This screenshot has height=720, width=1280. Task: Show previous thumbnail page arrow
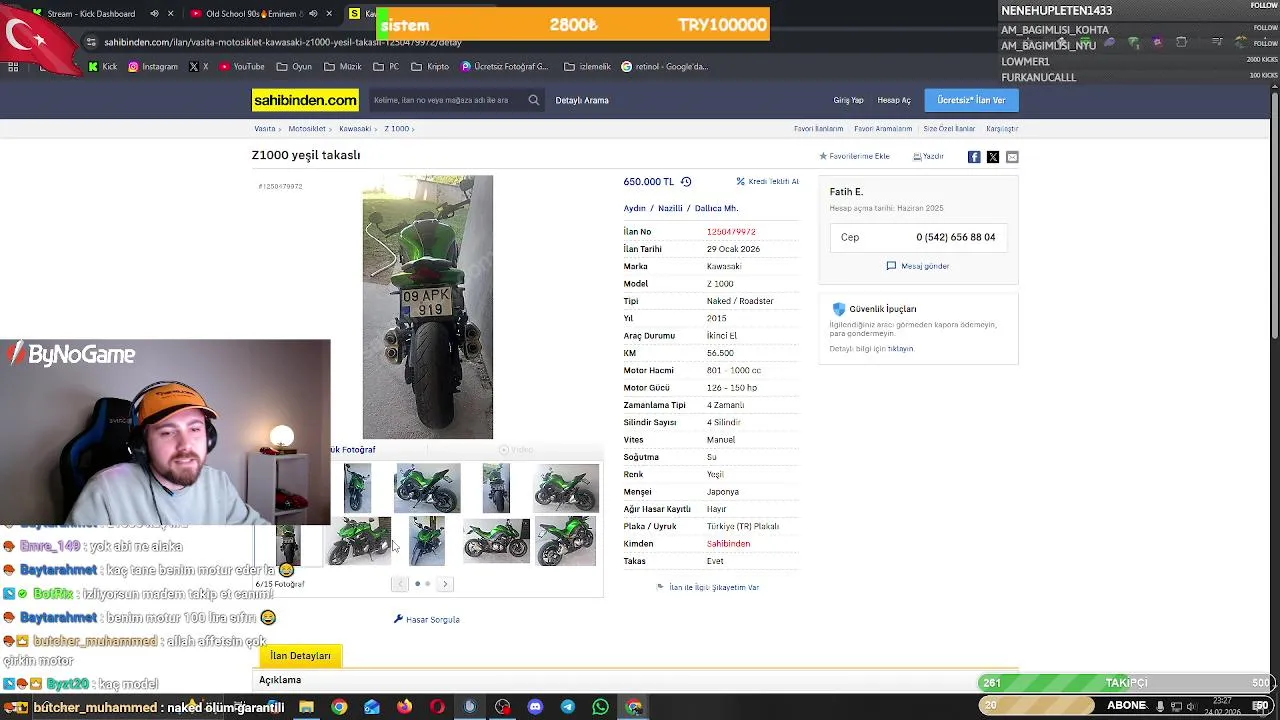(400, 584)
